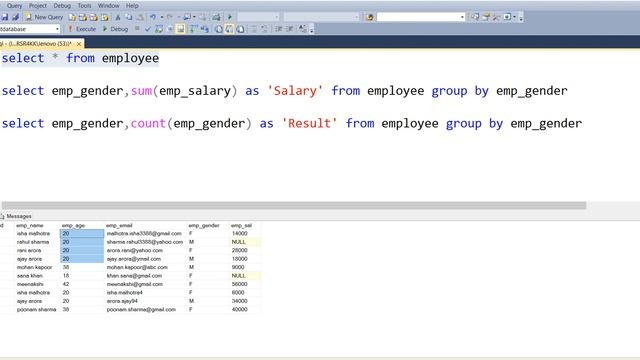The image size is (640, 360).
Task: Open Standard toolbar options overflow arrow
Action: tap(521, 18)
